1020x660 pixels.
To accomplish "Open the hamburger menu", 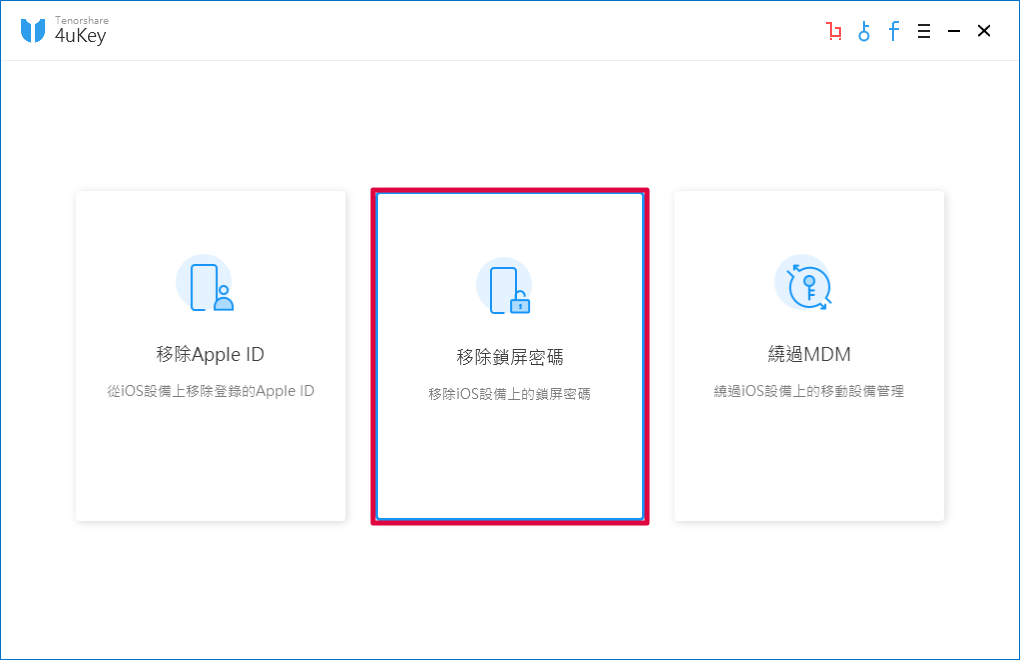I will (x=924, y=31).
